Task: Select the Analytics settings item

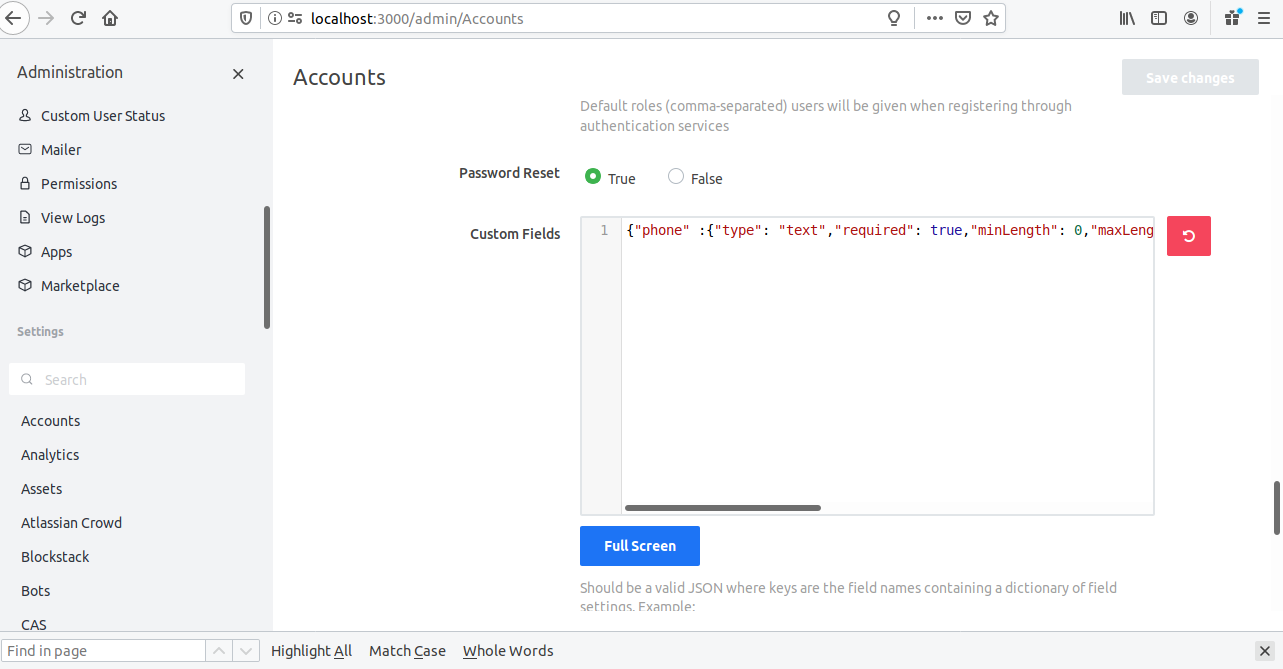Action: pos(50,455)
